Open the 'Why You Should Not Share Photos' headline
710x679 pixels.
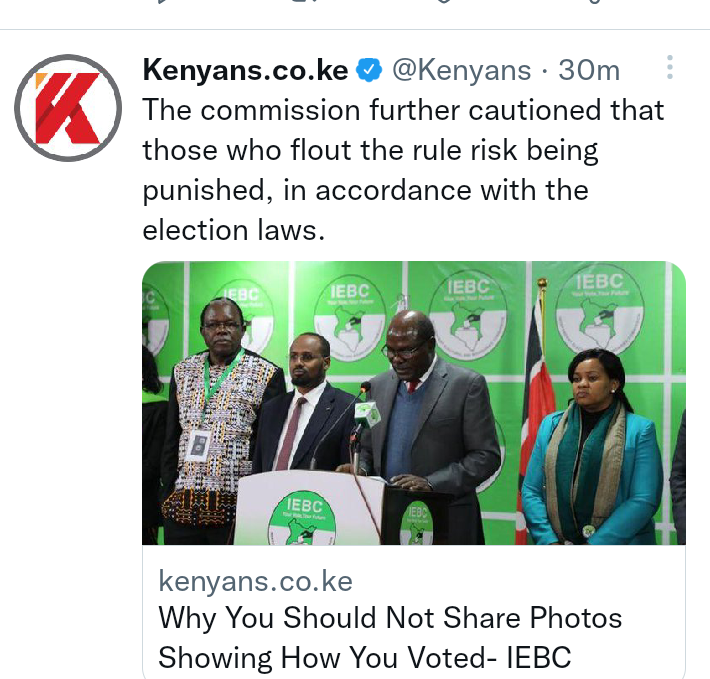(390, 637)
